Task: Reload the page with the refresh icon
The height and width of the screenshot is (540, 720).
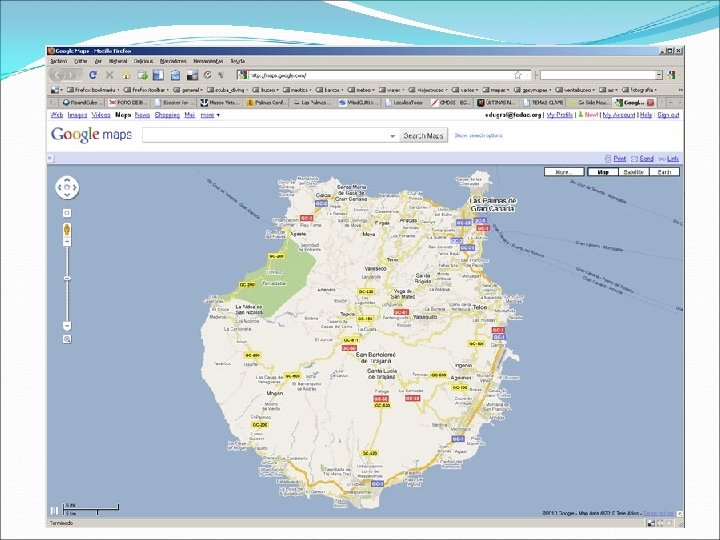Action: [x=93, y=75]
